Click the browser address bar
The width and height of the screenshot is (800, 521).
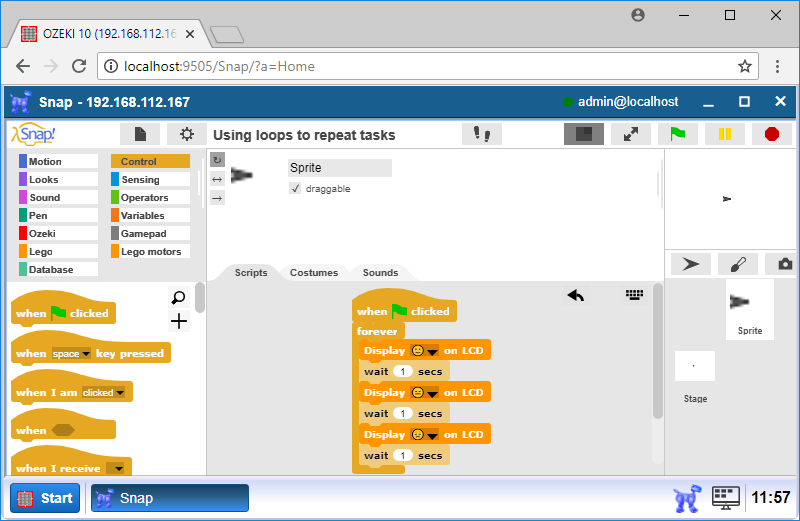[428, 66]
